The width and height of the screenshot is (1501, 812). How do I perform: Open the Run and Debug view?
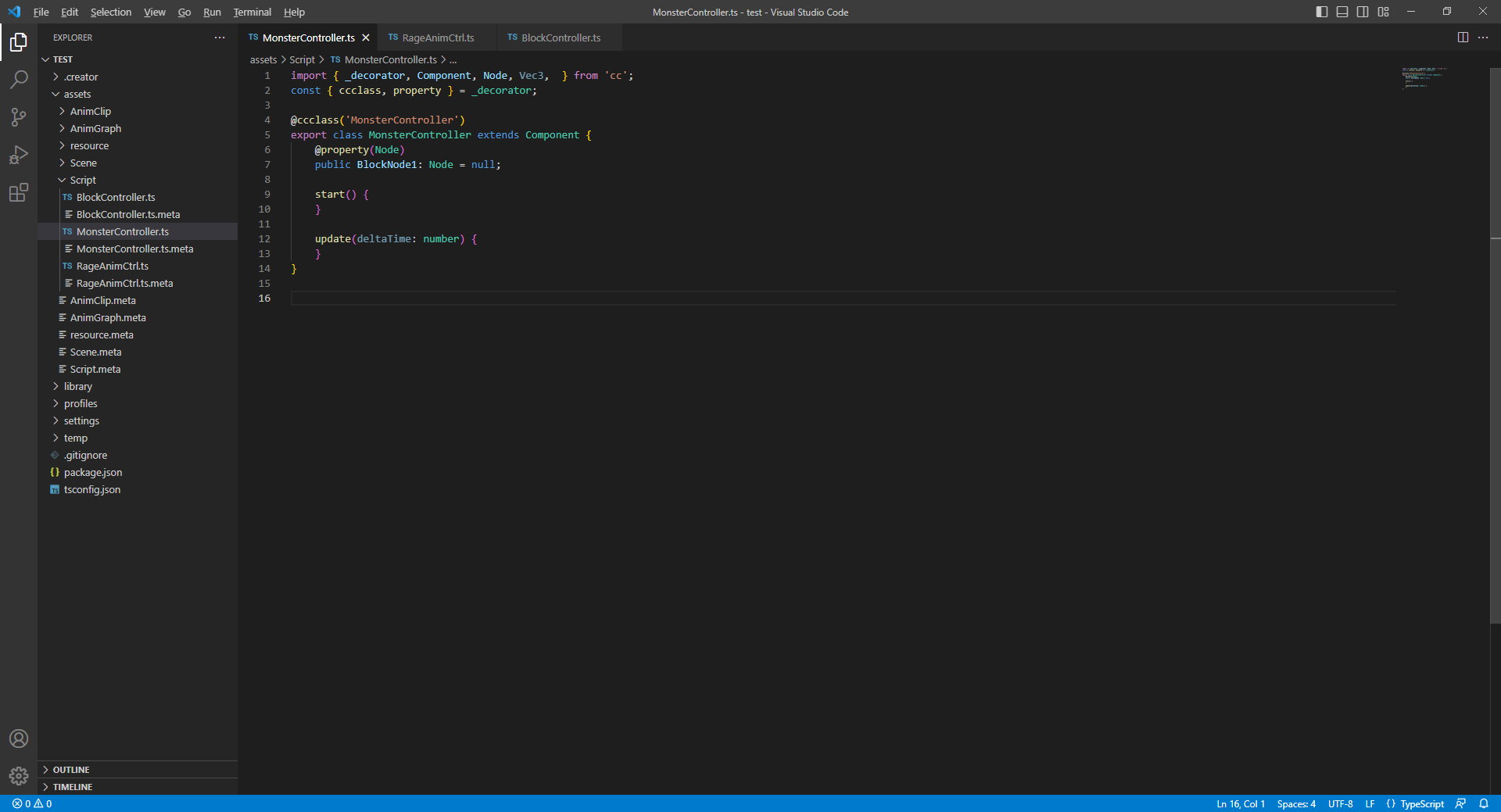click(19, 155)
